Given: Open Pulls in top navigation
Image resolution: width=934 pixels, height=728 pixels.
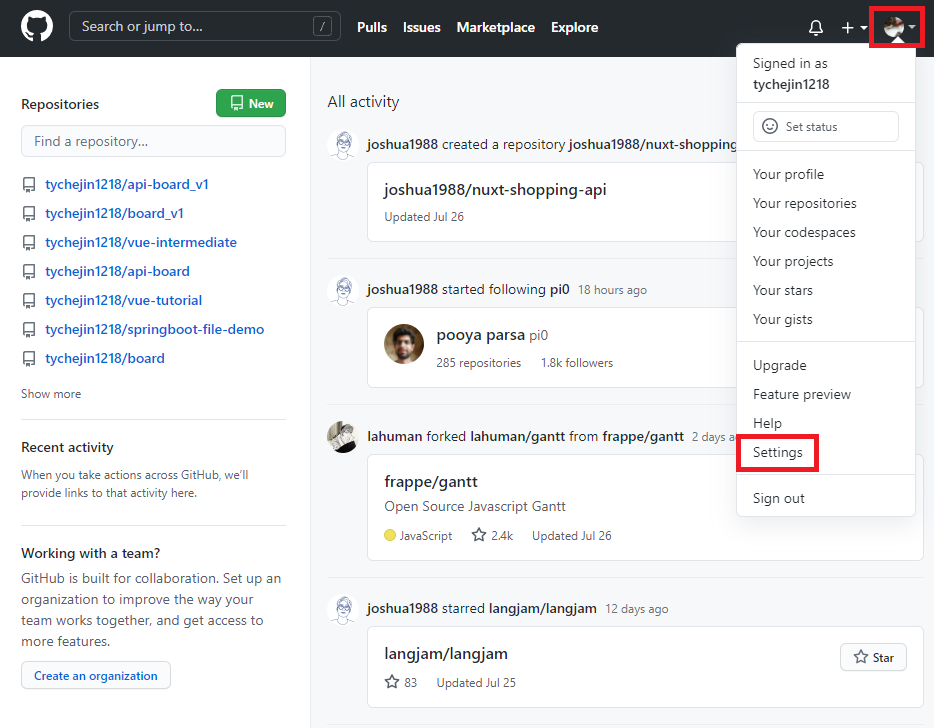Looking at the screenshot, I should coord(372,27).
